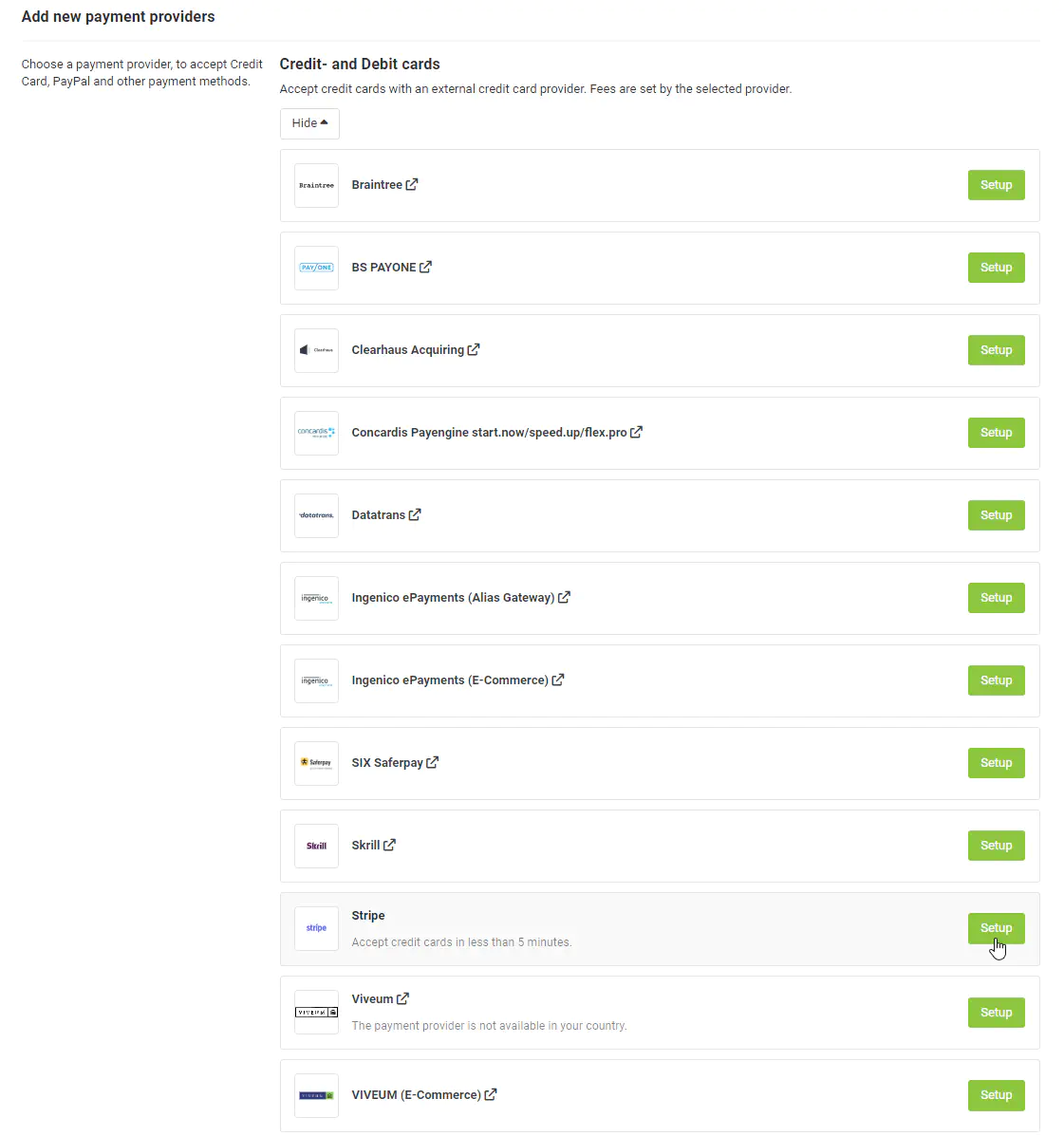The width and height of the screenshot is (1064, 1136).
Task: Click BS PAYONE external link icon
Action: pyautogui.click(x=425, y=268)
